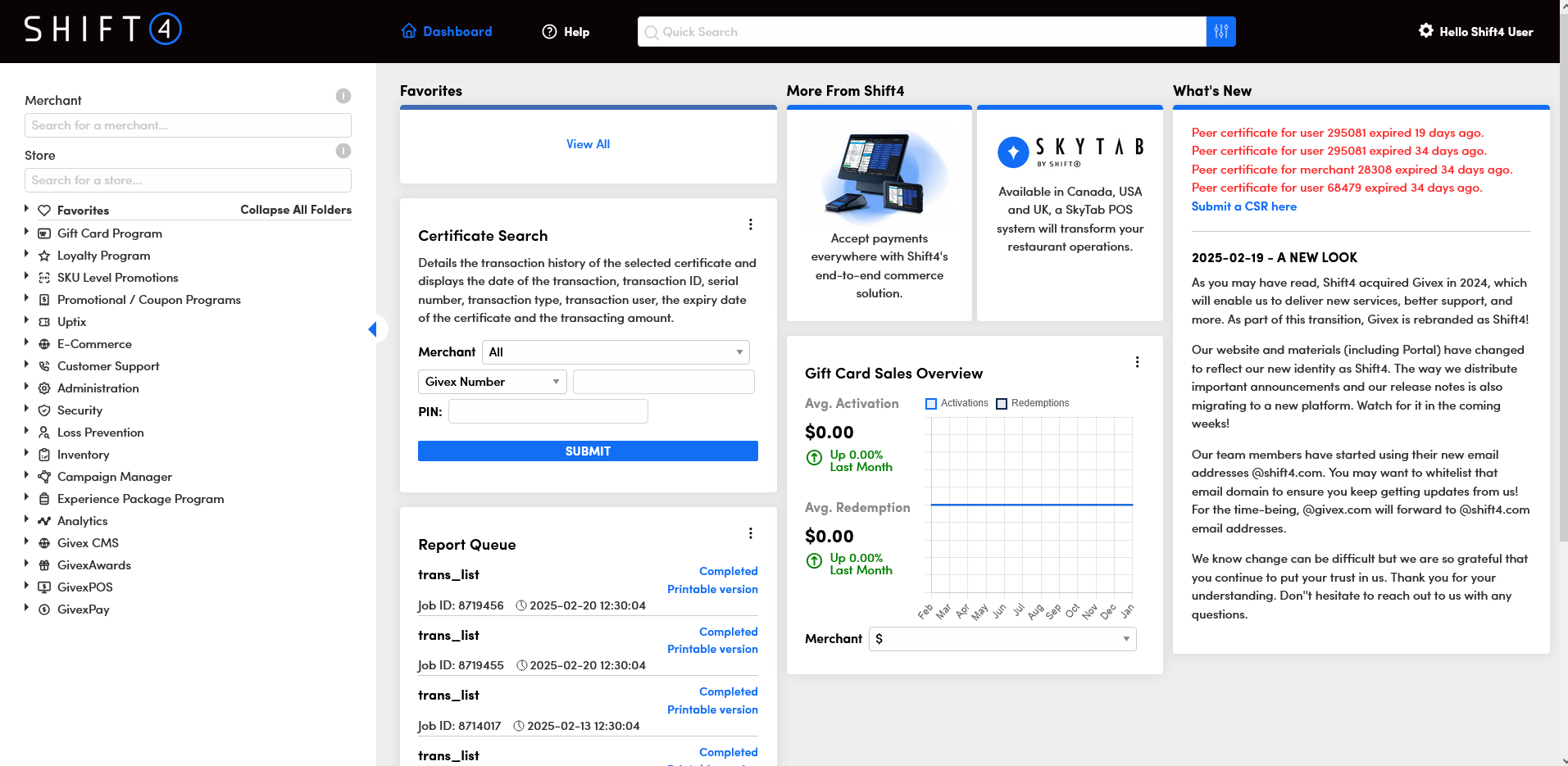
Task: Click the Store info icon
Action: tap(343, 151)
